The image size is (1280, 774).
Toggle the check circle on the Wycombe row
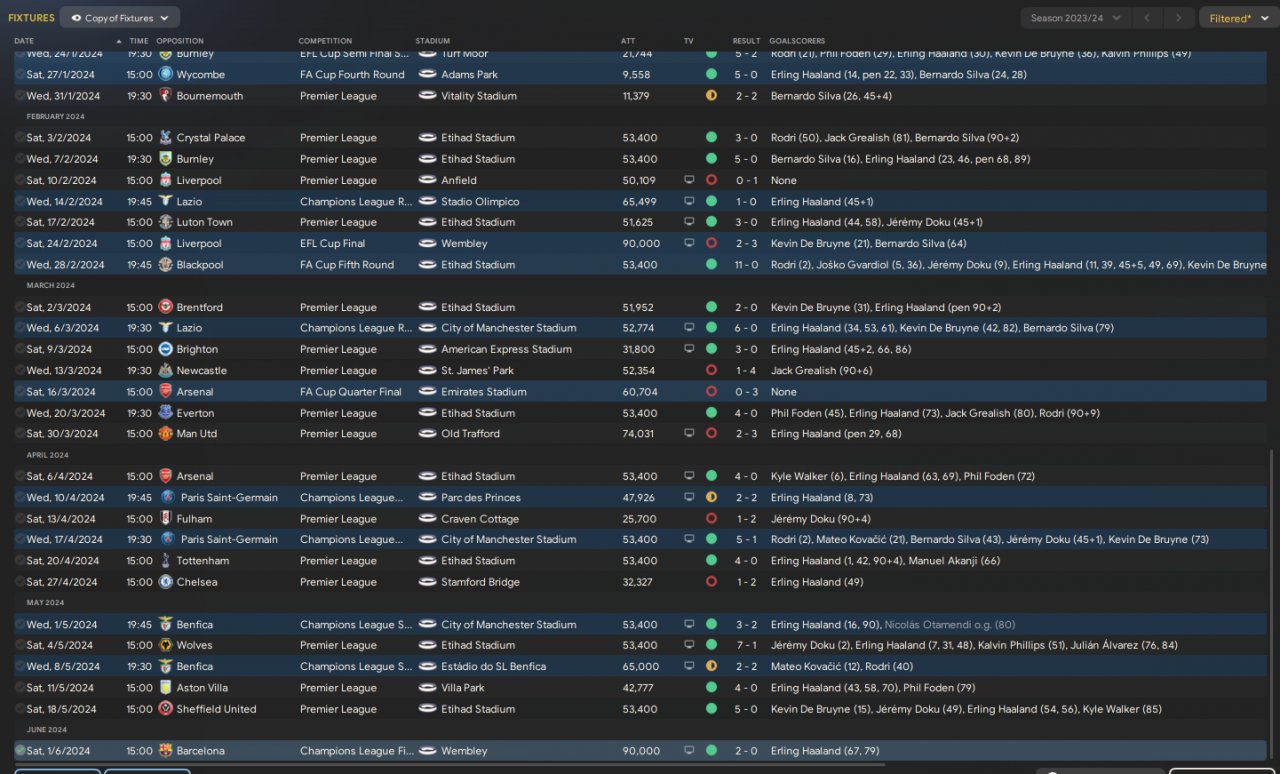pyautogui.click(x=20, y=74)
